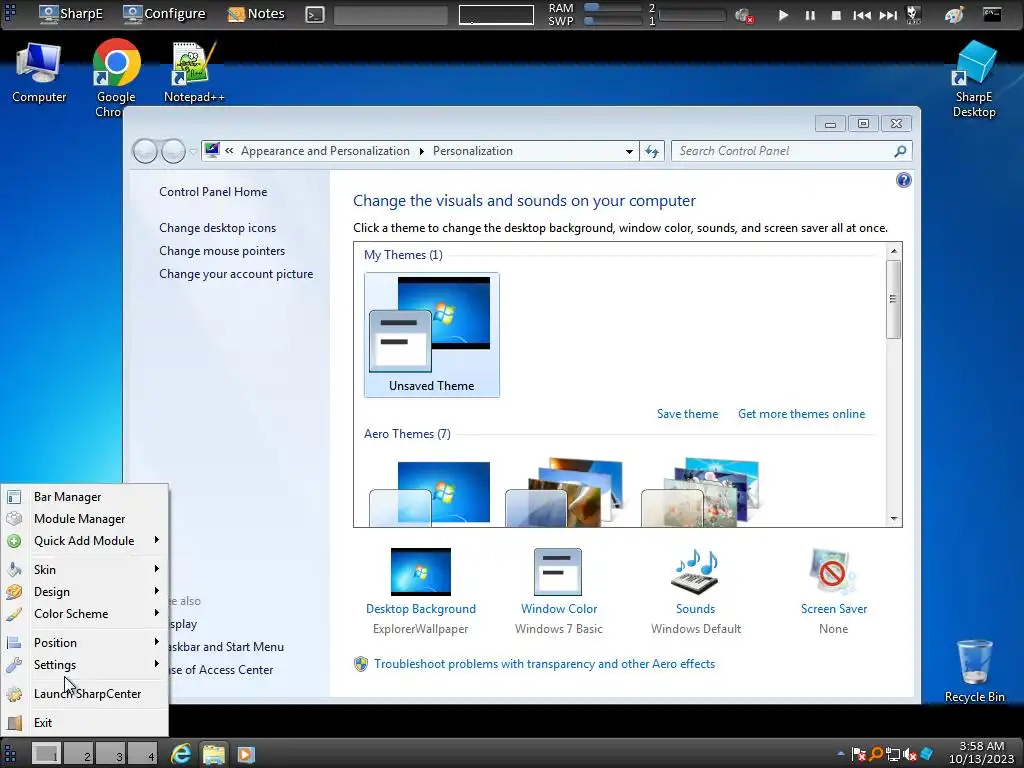This screenshot has height=768, width=1024.
Task: Switch to virtual desktop 3 on taskbar
Action: [112, 754]
